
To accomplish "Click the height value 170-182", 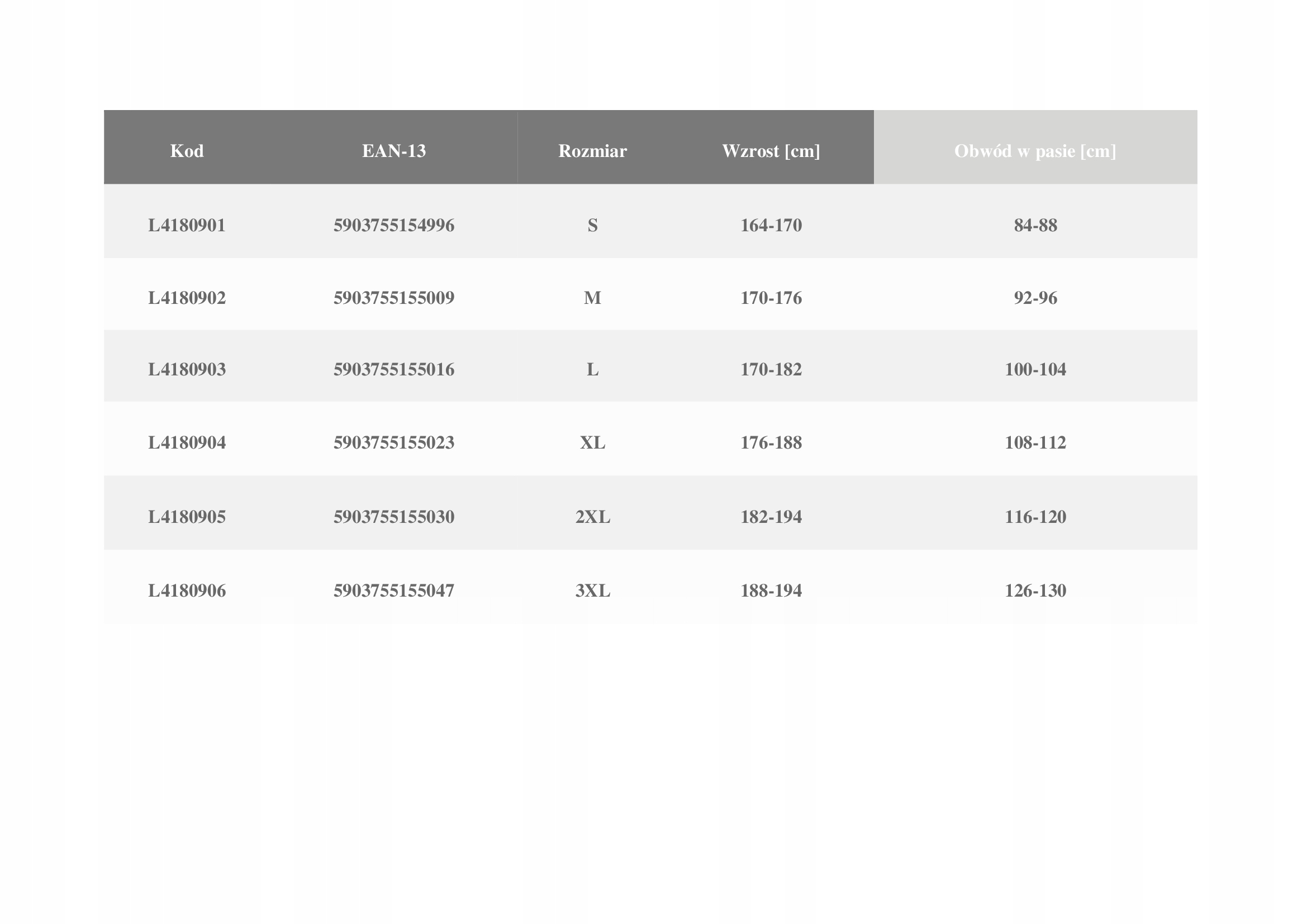I will (x=771, y=369).
